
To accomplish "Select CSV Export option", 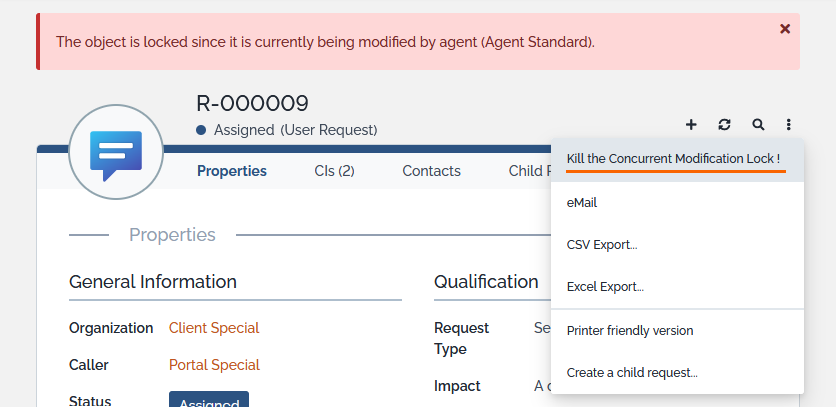I will pos(602,245).
